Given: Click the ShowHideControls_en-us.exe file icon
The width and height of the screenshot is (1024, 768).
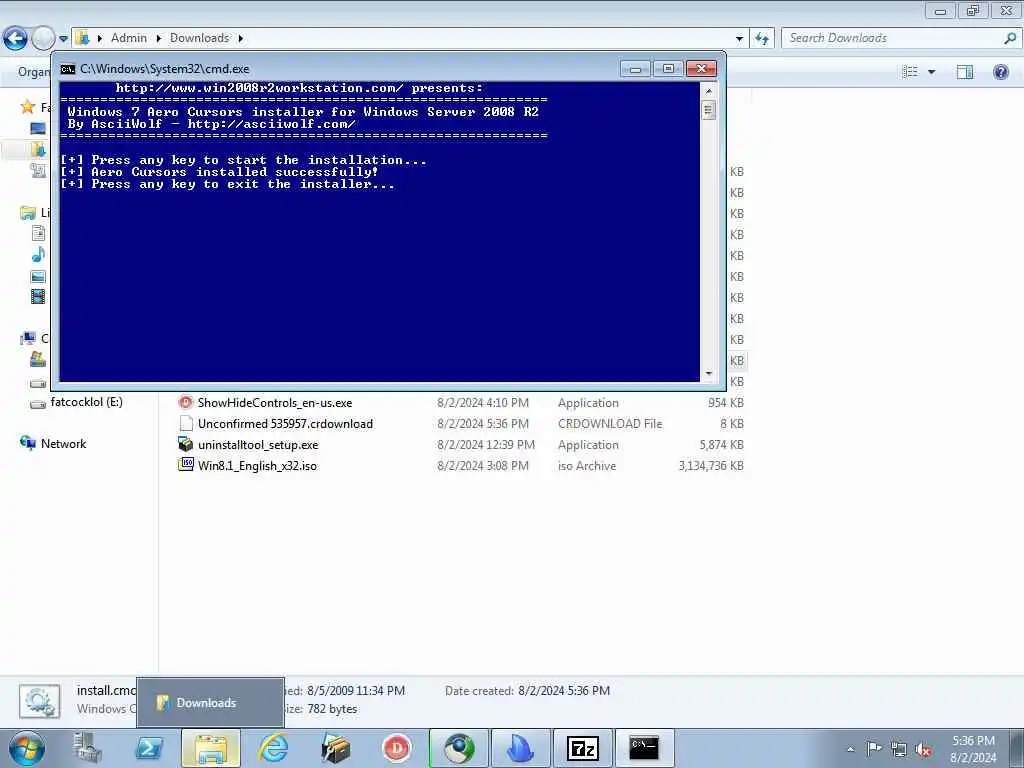Looking at the screenshot, I should [x=186, y=403].
